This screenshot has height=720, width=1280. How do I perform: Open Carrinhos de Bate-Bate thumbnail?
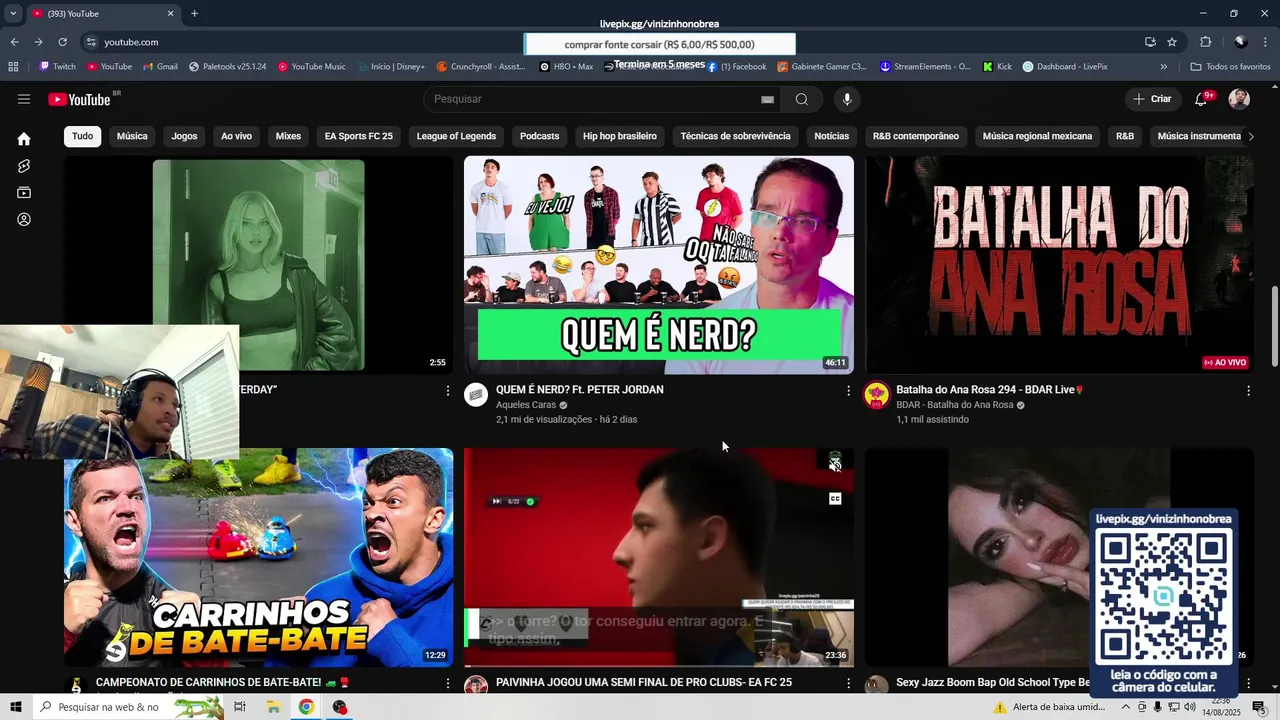pos(258,557)
